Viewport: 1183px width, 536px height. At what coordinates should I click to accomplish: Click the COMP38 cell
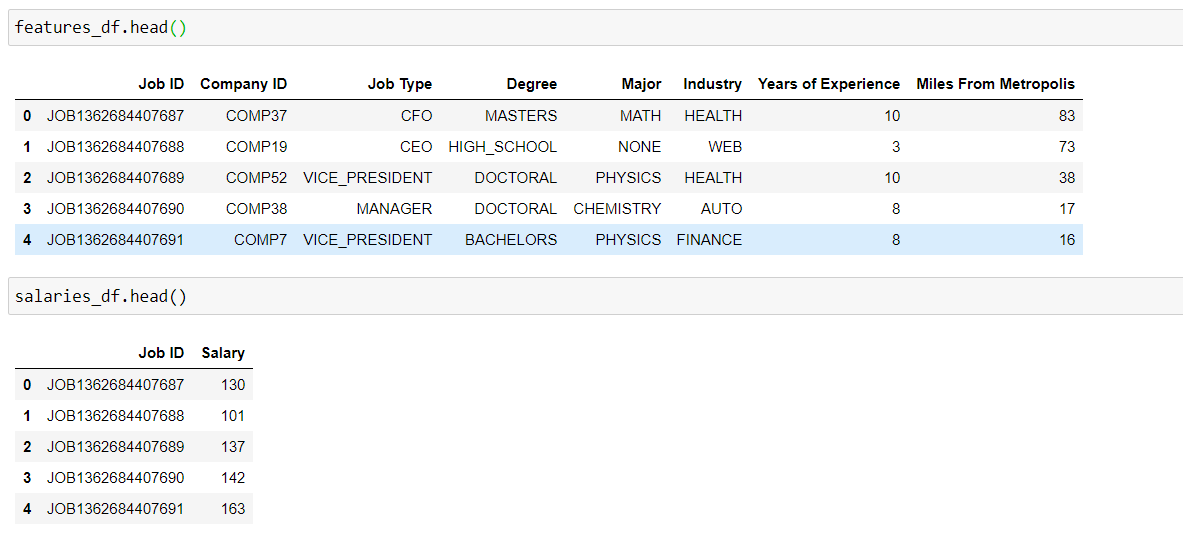click(257, 208)
